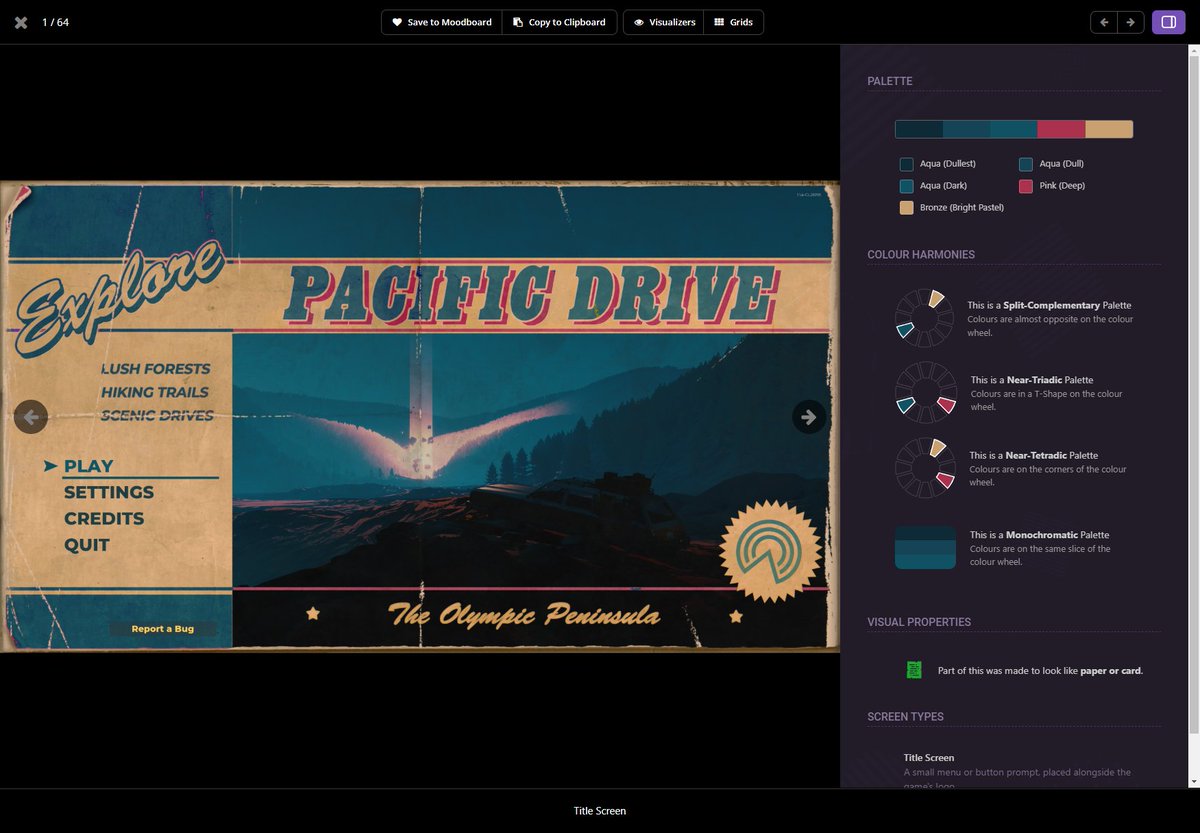Click the Pacific Drive title logo
Viewport: 1200px width, 833px height.
point(530,296)
